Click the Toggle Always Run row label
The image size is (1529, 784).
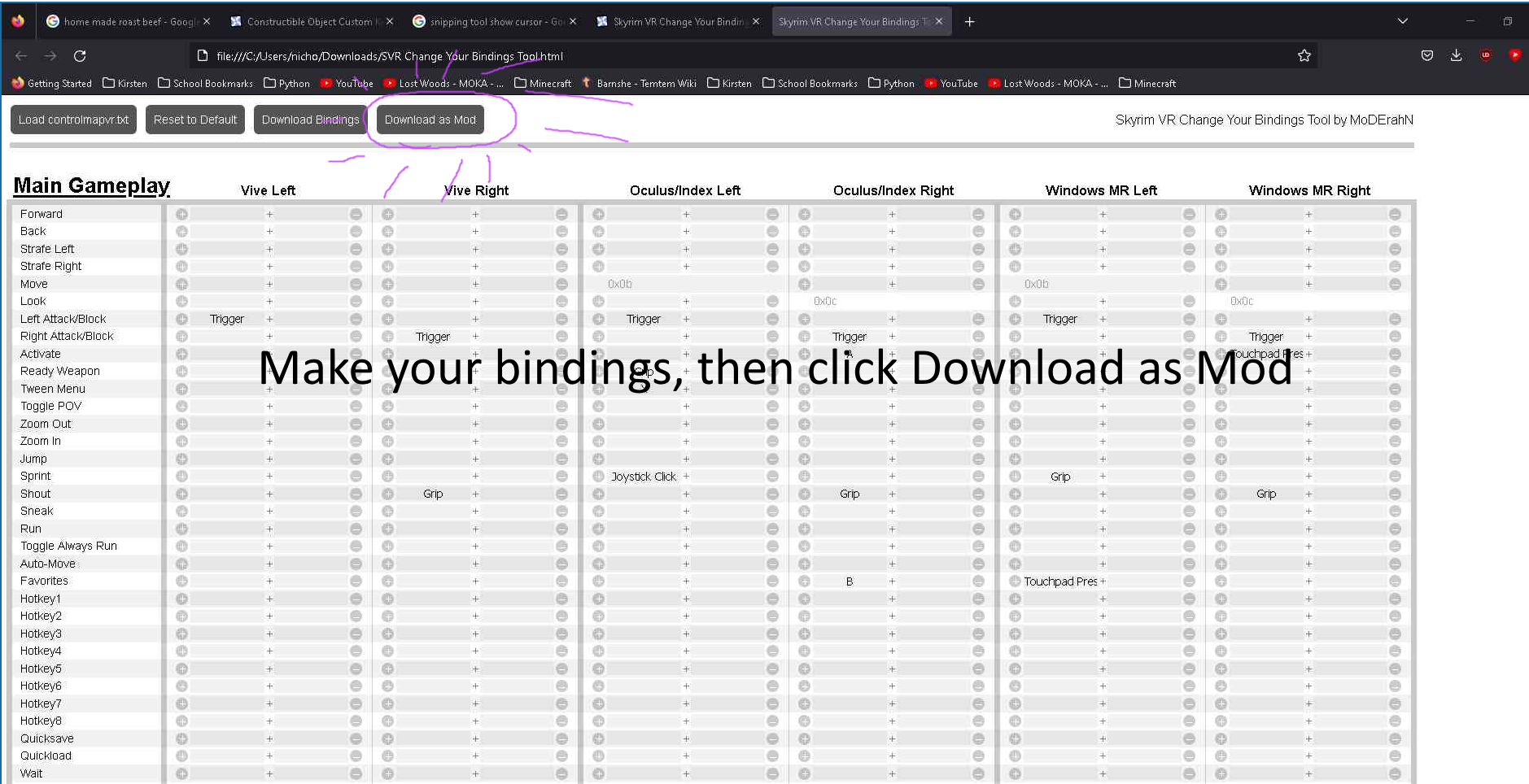[x=68, y=546]
